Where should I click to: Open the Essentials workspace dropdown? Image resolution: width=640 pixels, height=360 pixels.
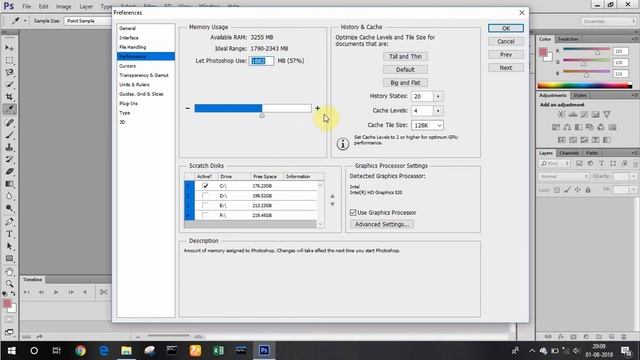click(608, 21)
